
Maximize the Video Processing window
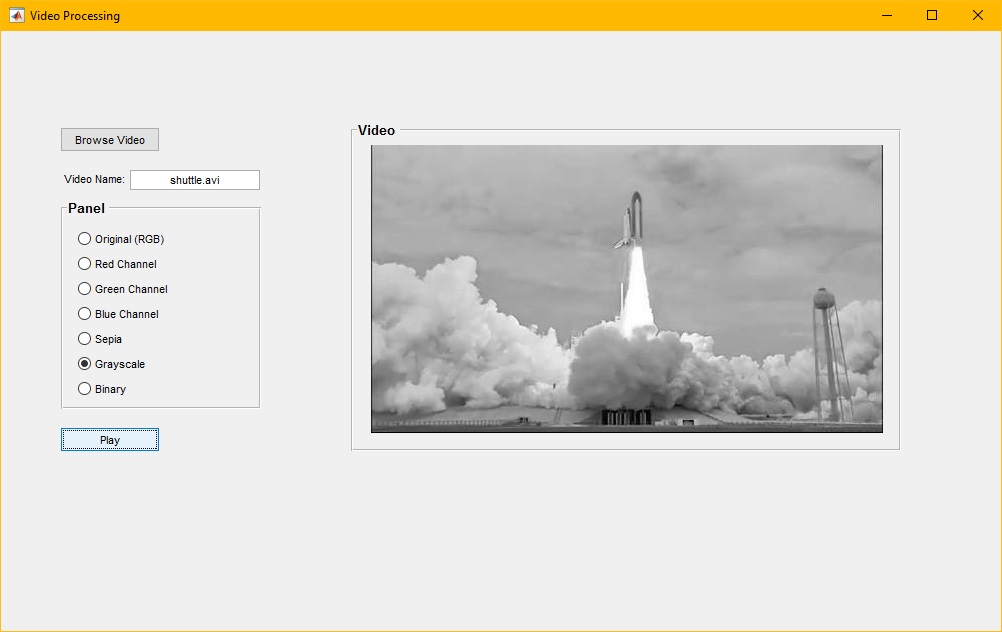932,15
